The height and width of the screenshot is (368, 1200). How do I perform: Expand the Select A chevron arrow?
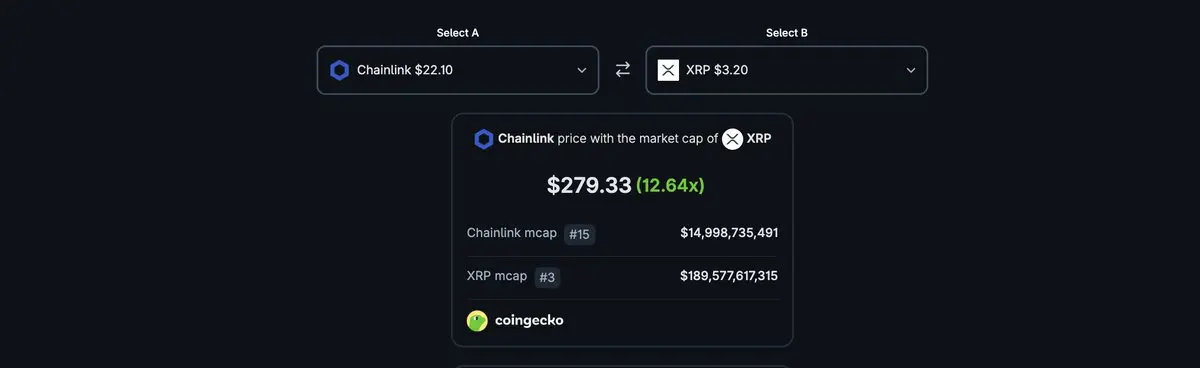[582, 70]
